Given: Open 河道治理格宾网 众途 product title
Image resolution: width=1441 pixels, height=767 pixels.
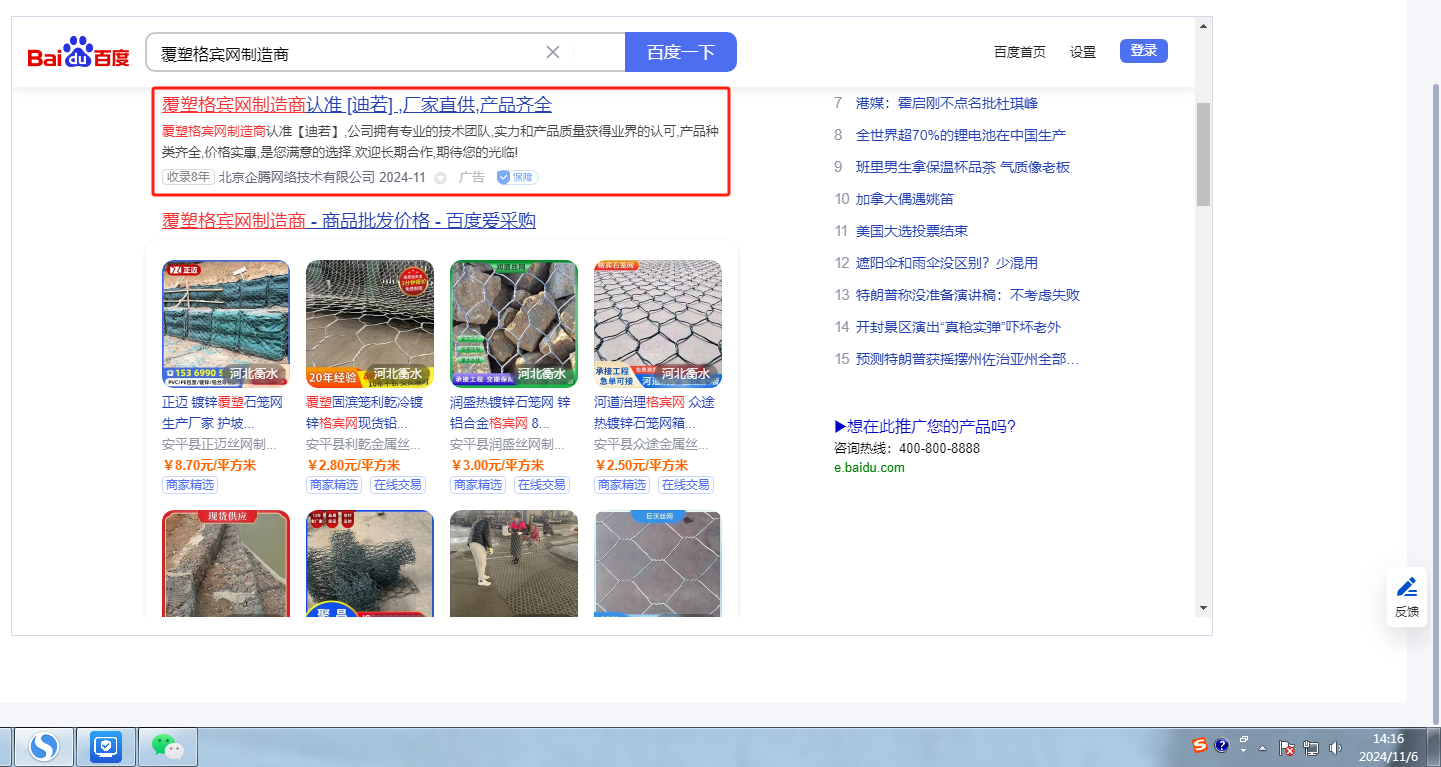Looking at the screenshot, I should tap(654, 412).
